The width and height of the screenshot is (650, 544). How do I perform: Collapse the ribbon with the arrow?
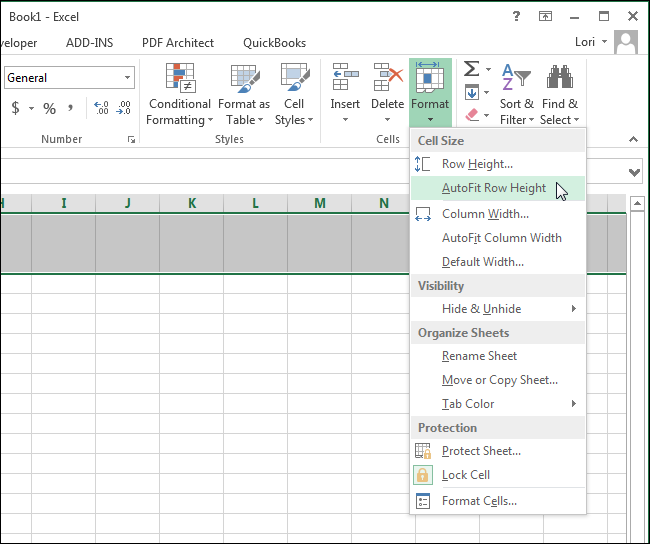coord(632,139)
